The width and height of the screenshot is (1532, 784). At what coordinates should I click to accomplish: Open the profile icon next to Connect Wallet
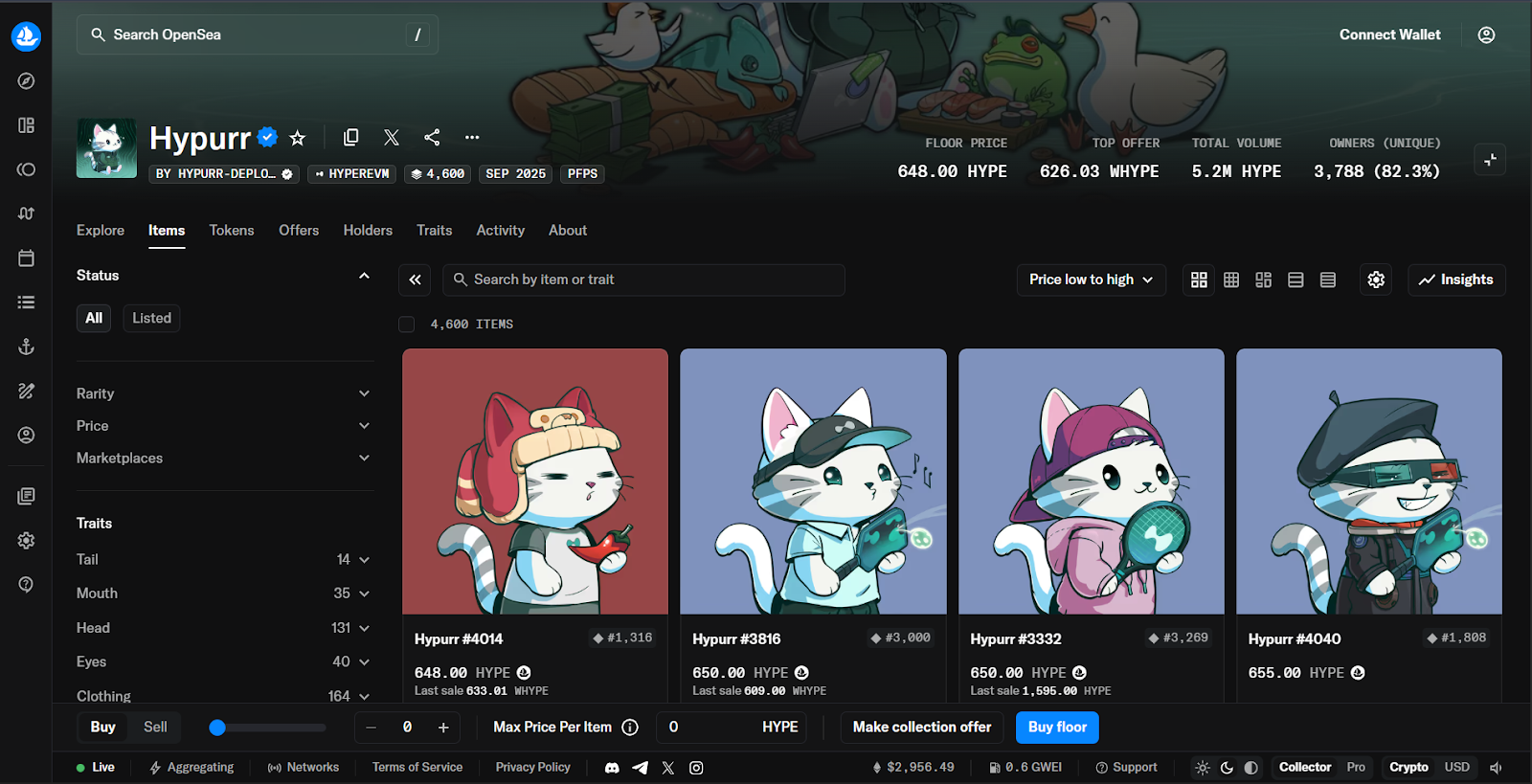[1486, 34]
